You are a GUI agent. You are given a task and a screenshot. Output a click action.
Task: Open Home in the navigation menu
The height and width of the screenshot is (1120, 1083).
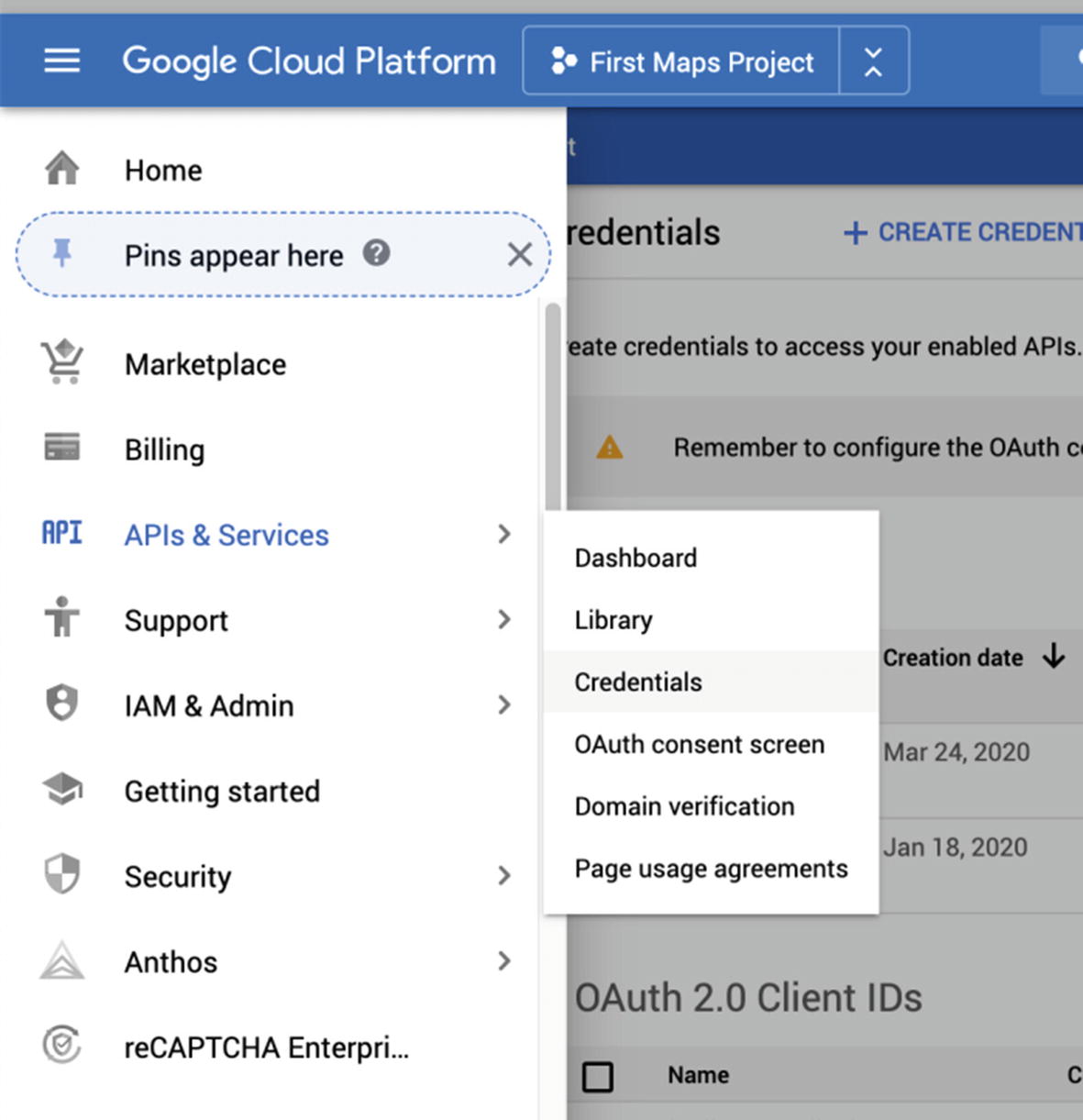tap(163, 170)
